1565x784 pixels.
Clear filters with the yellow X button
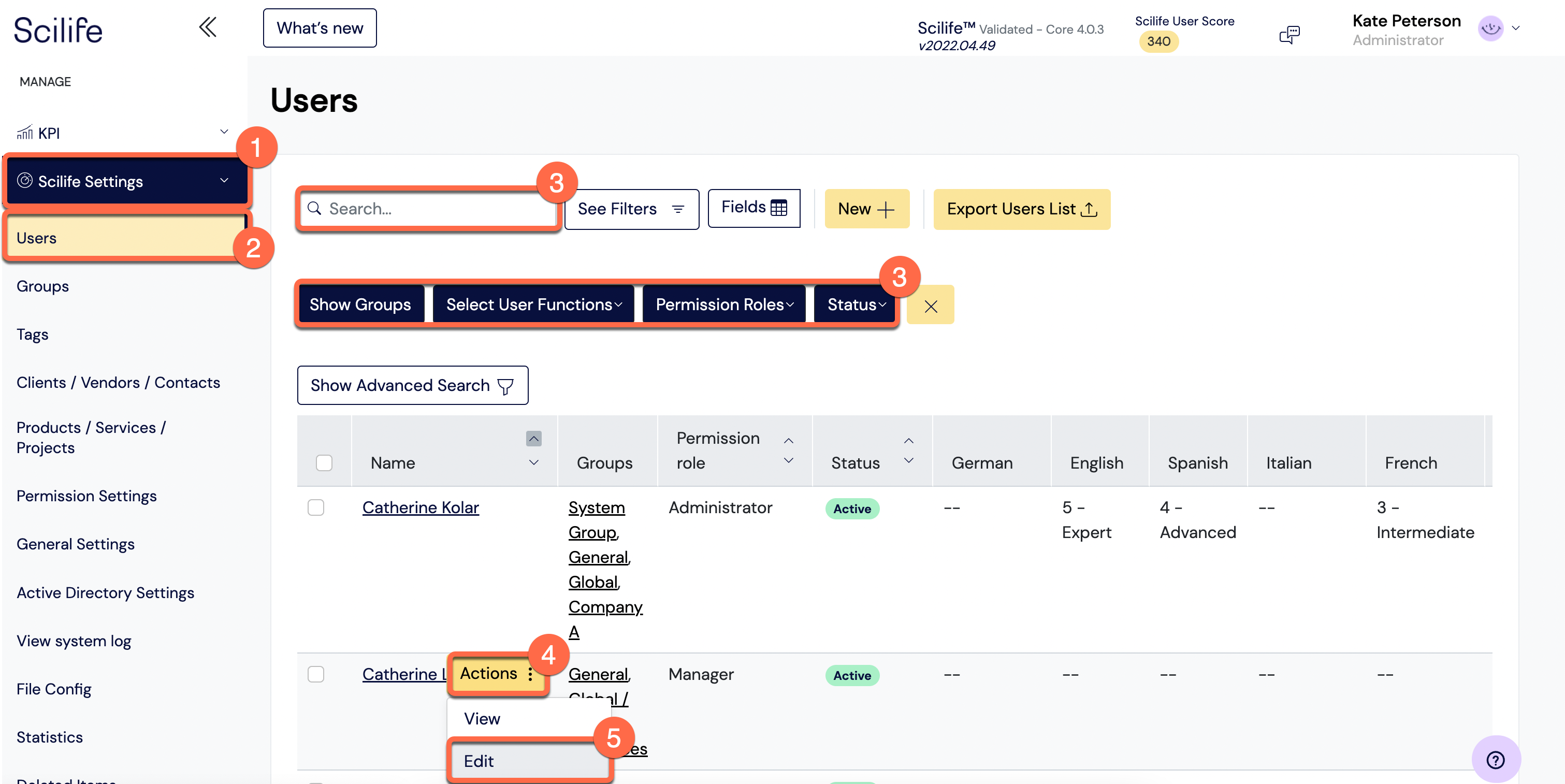(x=930, y=306)
